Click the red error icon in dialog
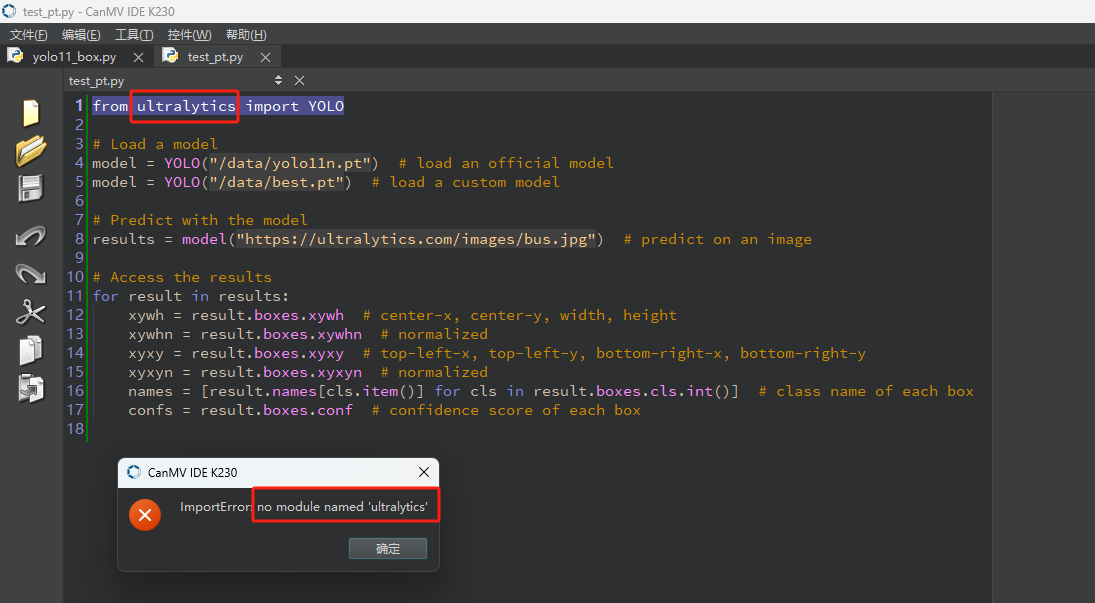 click(145, 515)
